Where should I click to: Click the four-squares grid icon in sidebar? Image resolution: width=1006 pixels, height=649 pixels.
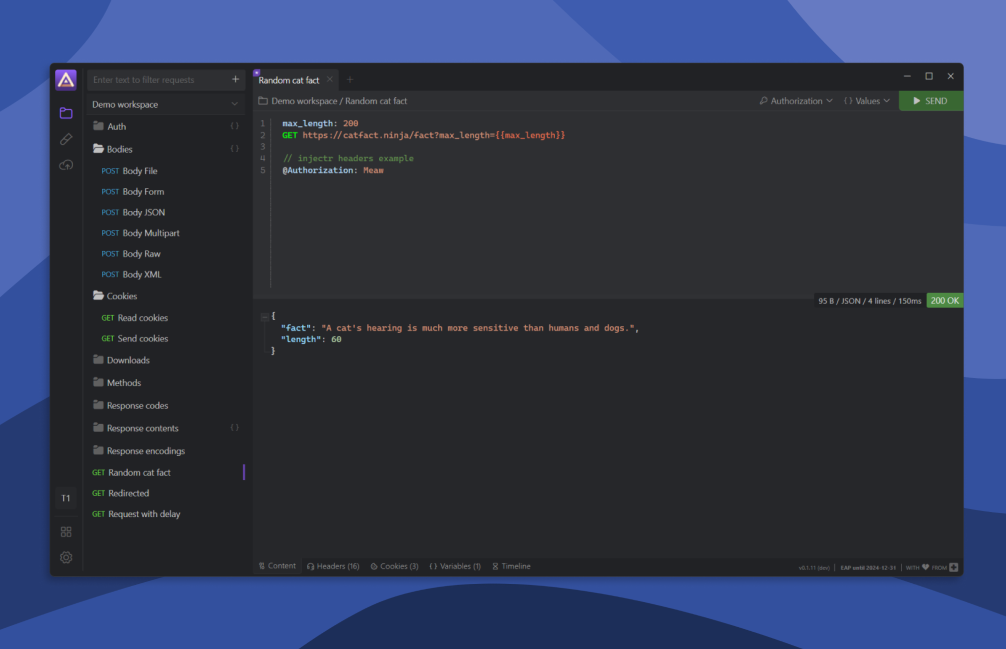tap(66, 532)
